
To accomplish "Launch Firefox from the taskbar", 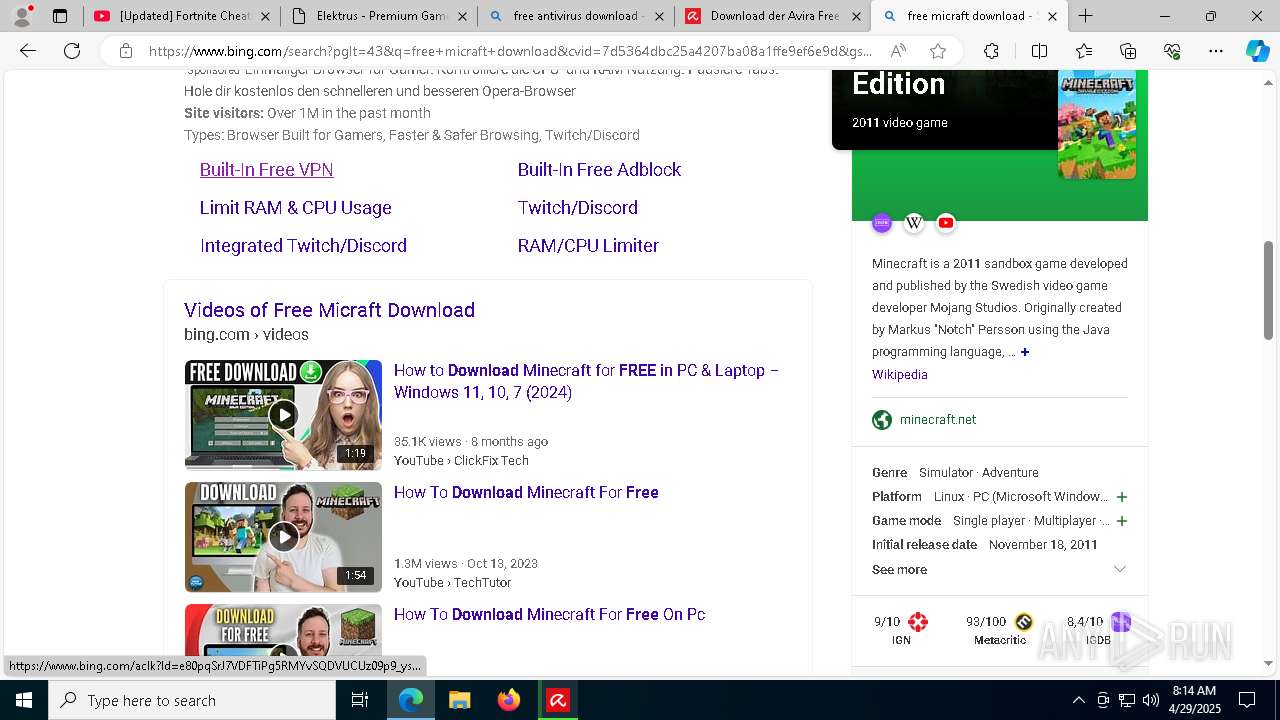I will 509,700.
